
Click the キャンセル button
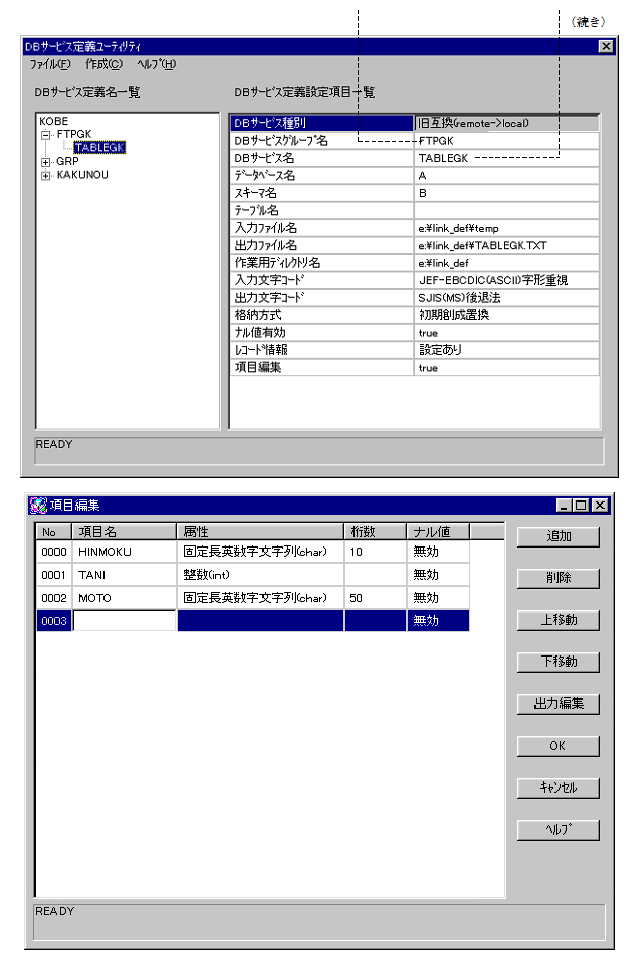[558, 788]
